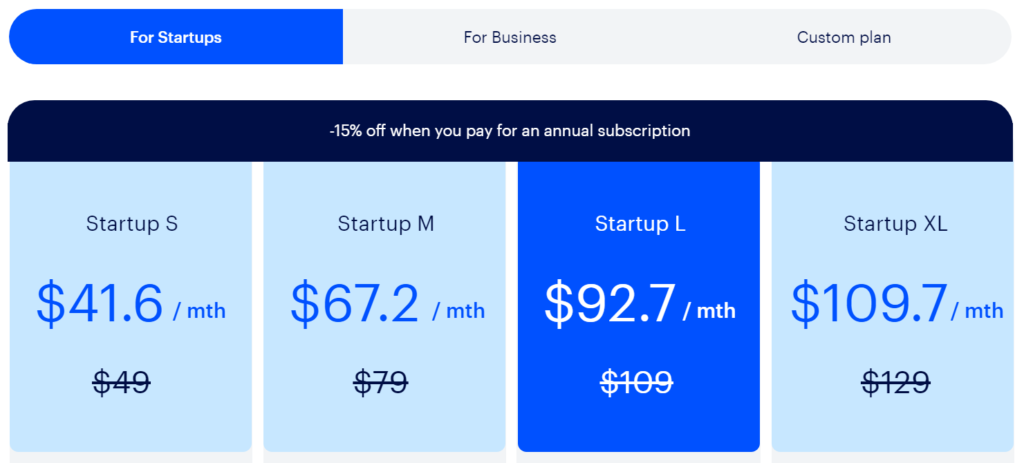Open the Custom plan tab

coord(844,37)
